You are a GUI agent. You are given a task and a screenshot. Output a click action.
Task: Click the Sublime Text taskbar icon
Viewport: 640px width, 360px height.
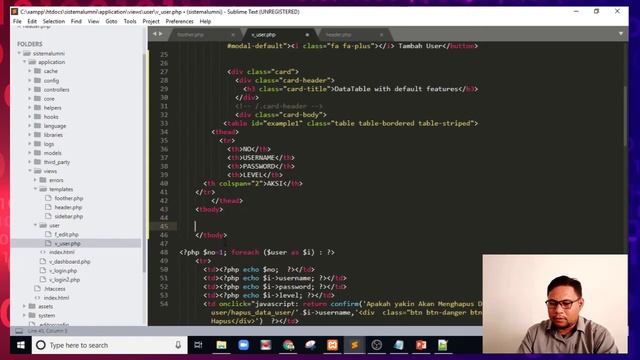click(354, 345)
